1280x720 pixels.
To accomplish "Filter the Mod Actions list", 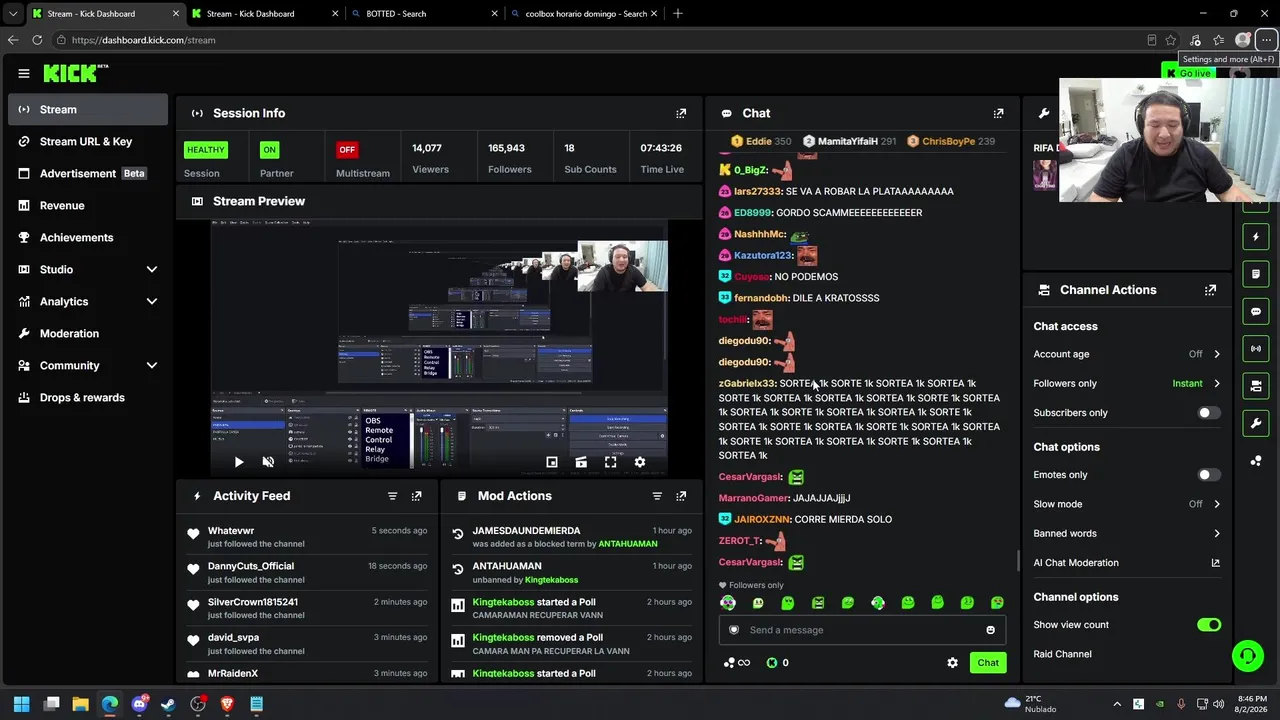I will [x=657, y=496].
